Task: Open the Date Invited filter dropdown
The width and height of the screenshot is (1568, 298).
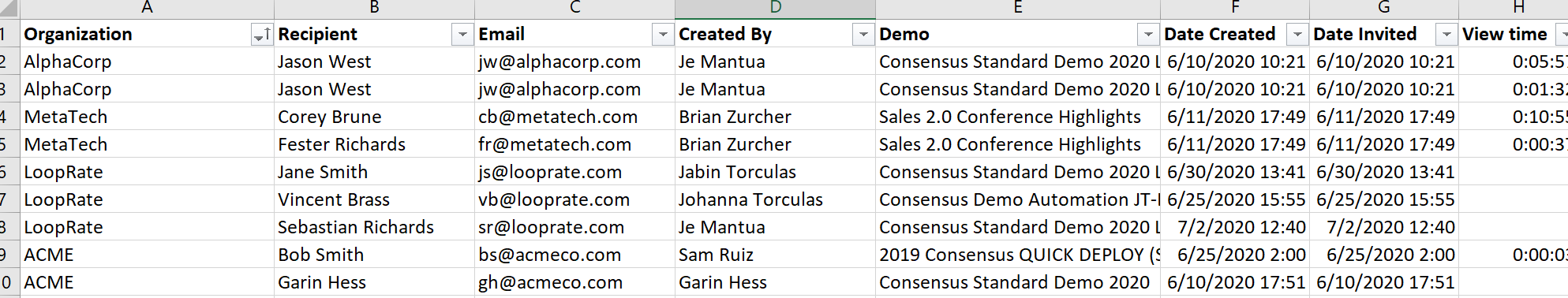Action: (1446, 35)
